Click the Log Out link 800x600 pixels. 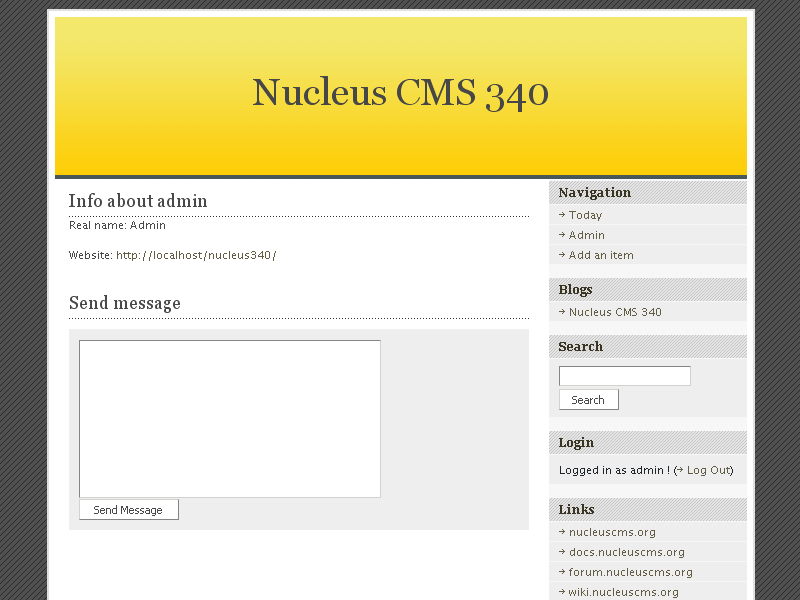point(709,470)
